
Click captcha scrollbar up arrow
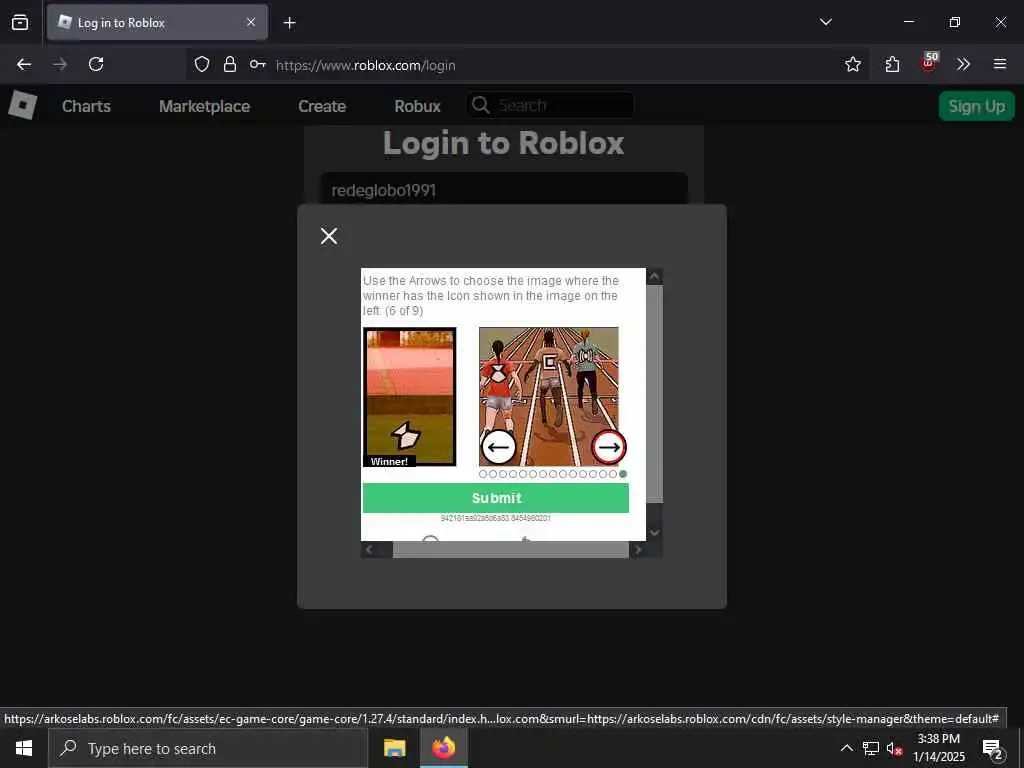click(654, 276)
